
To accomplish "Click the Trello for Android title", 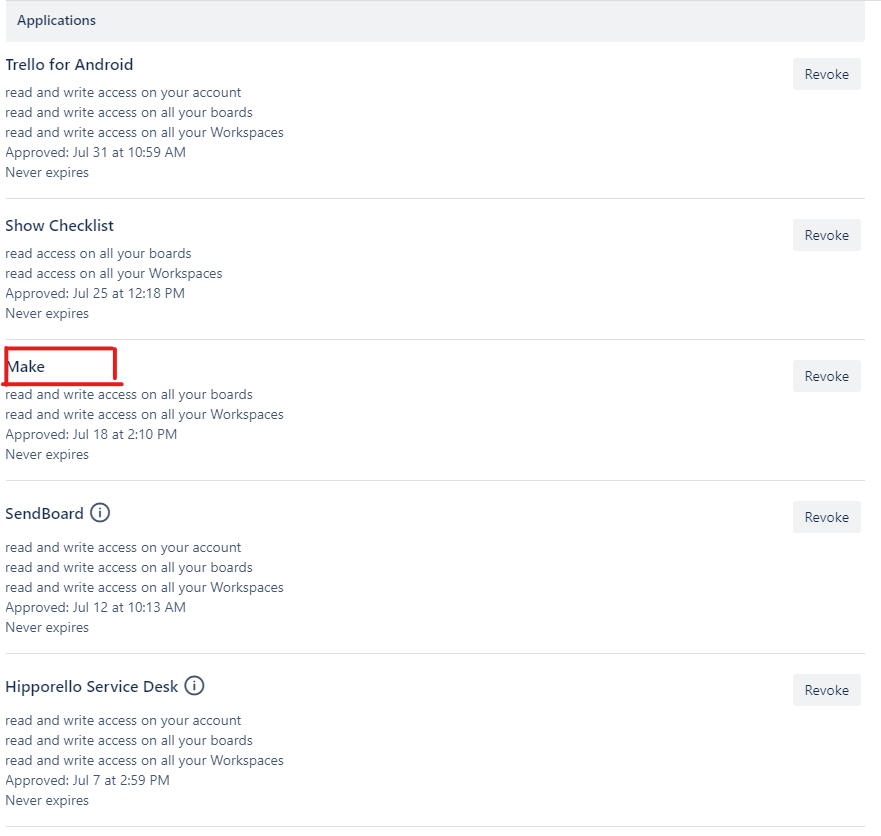I will (69, 65).
